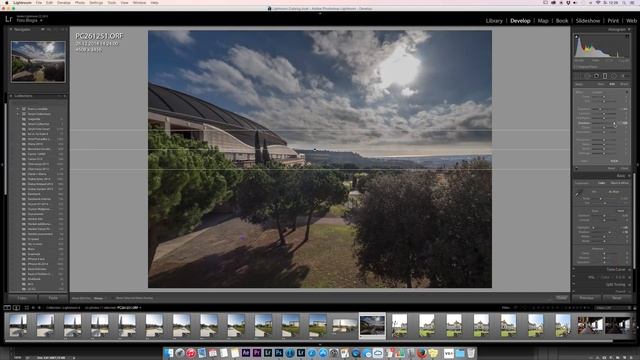Click Auto tone button in the Basic panel

[x=620, y=211]
